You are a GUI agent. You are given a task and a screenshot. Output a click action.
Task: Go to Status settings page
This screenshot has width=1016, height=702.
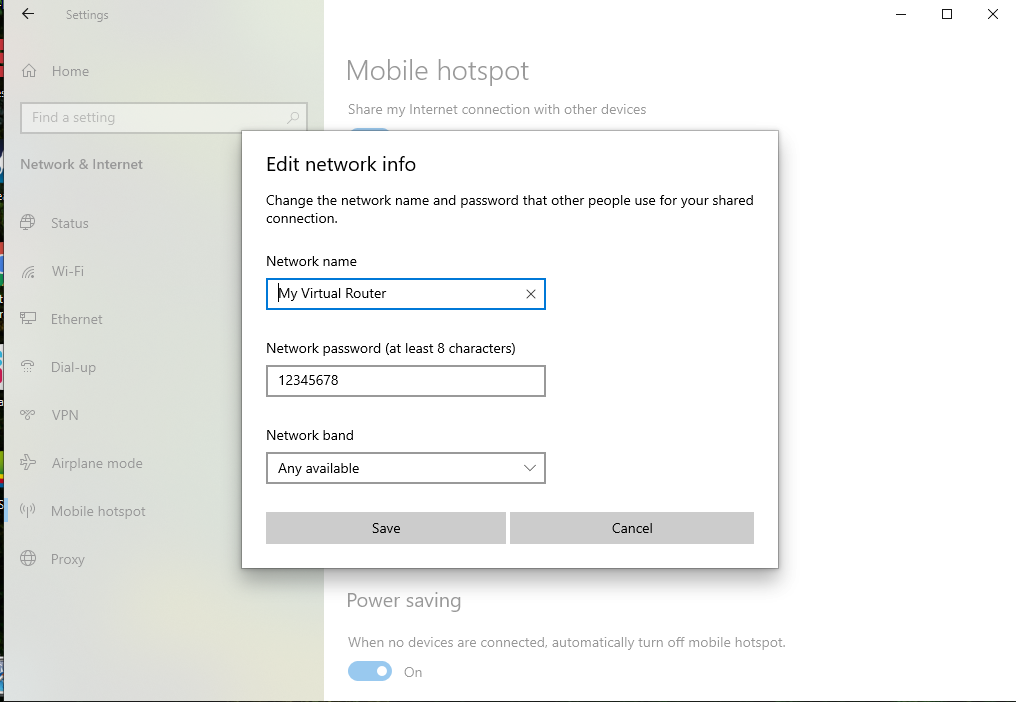69,223
